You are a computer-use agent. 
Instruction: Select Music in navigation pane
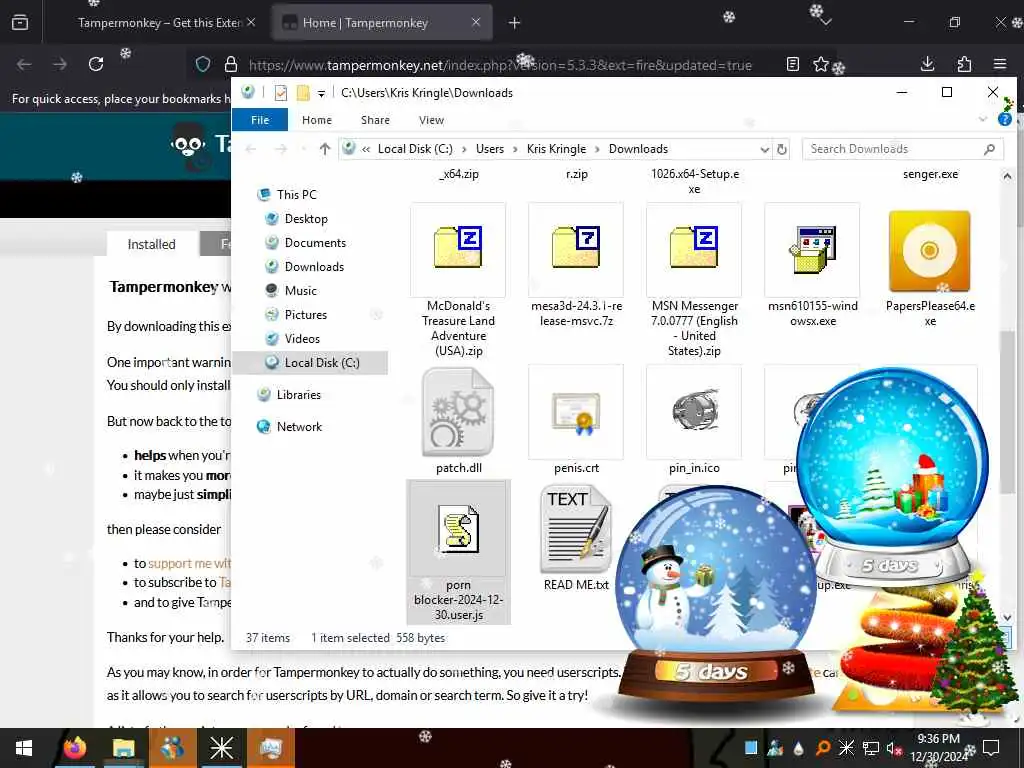[x=300, y=291]
